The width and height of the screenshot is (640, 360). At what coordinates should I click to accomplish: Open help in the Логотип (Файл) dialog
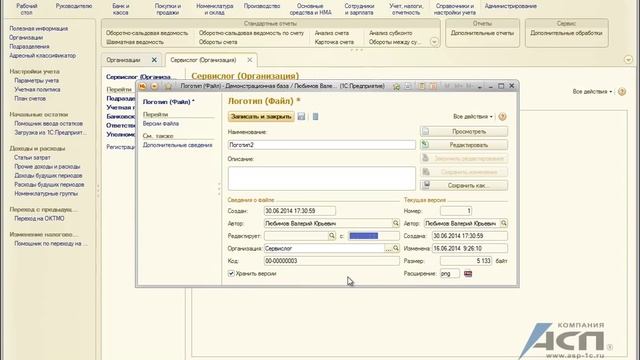pos(502,117)
